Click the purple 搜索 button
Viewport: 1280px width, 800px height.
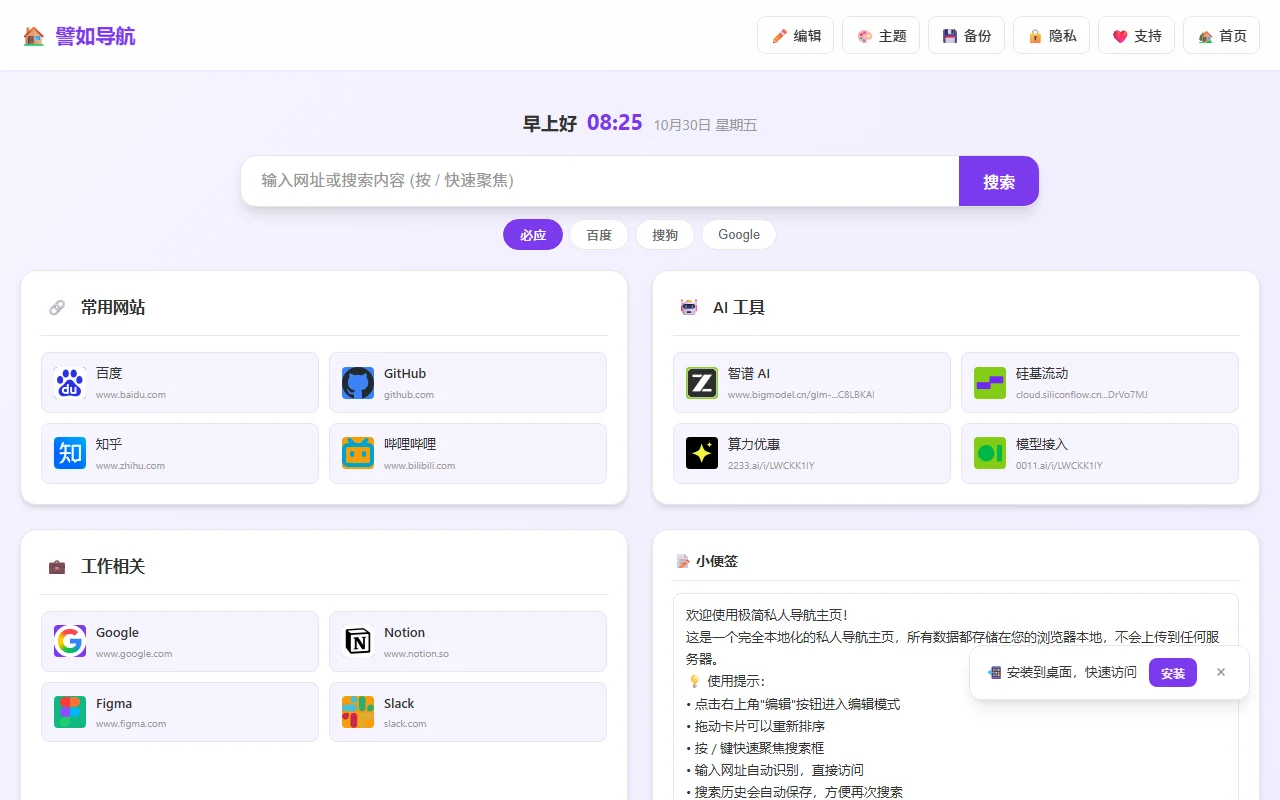(999, 181)
